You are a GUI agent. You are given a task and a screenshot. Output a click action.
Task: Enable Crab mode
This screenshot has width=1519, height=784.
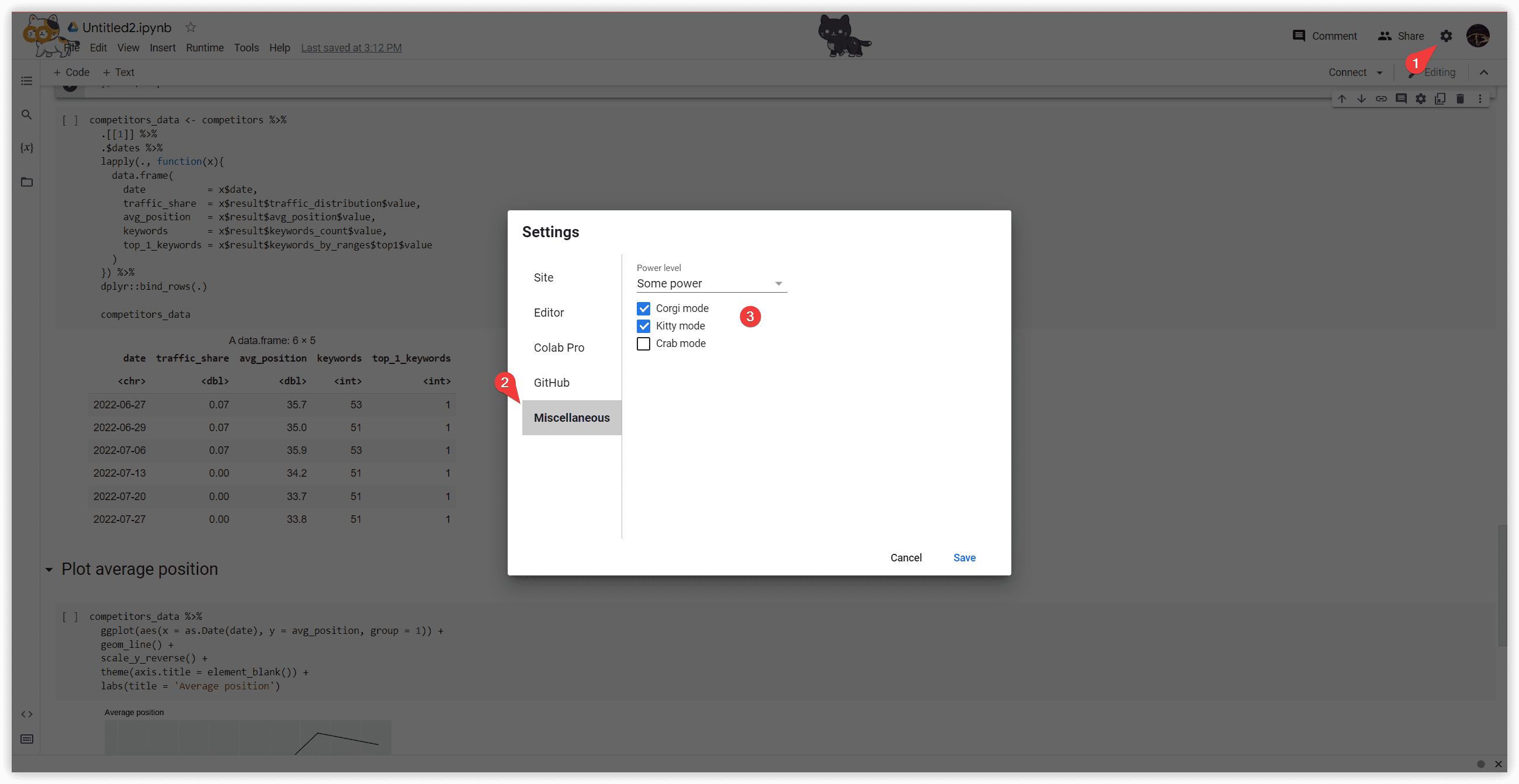point(643,343)
